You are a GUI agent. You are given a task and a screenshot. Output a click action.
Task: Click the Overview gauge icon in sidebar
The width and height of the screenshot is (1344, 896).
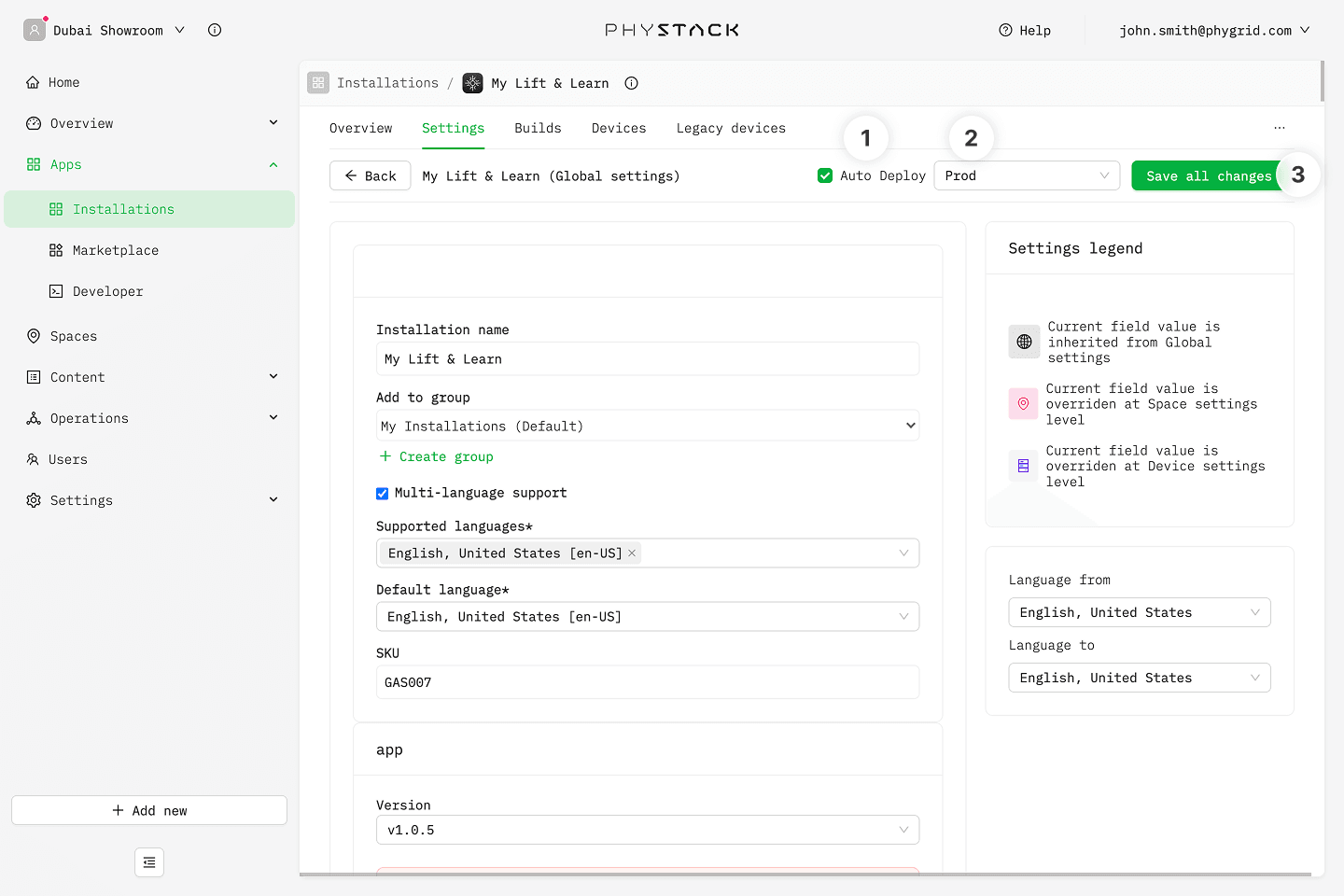click(34, 123)
